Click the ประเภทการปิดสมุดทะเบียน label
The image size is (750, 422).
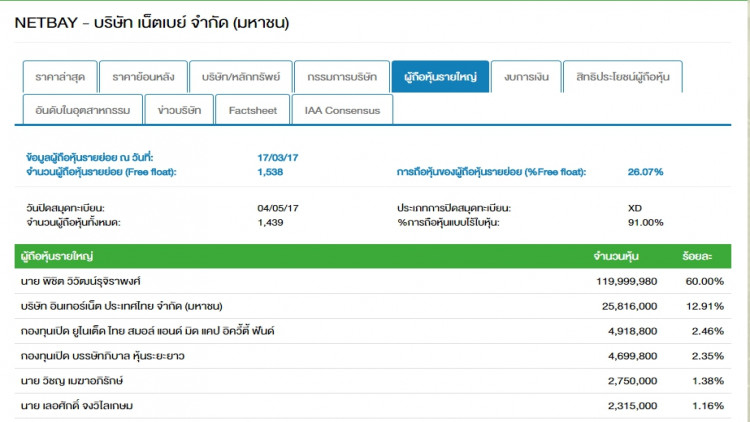pos(454,208)
